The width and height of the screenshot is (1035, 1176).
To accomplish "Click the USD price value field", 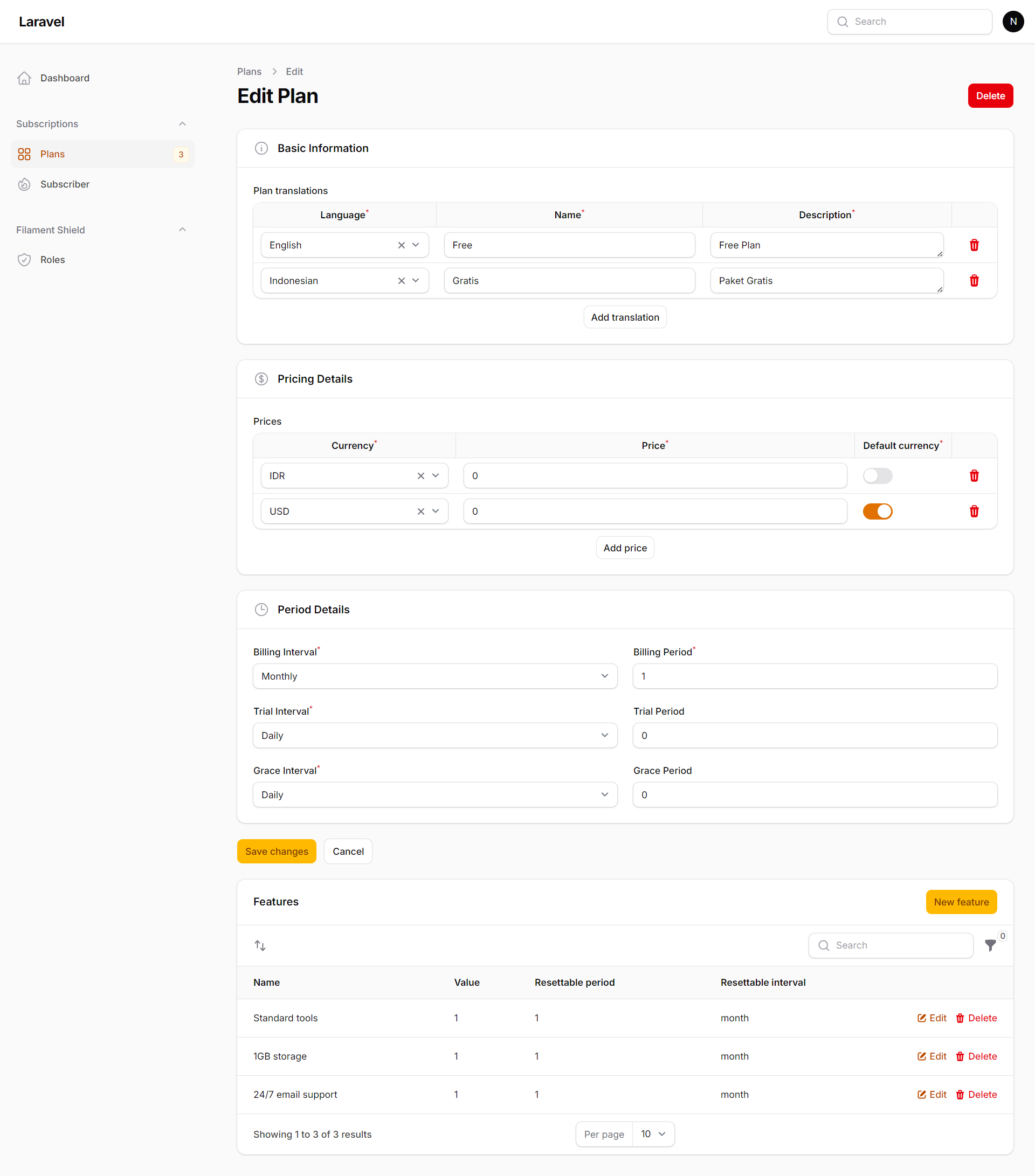I will pos(655,511).
